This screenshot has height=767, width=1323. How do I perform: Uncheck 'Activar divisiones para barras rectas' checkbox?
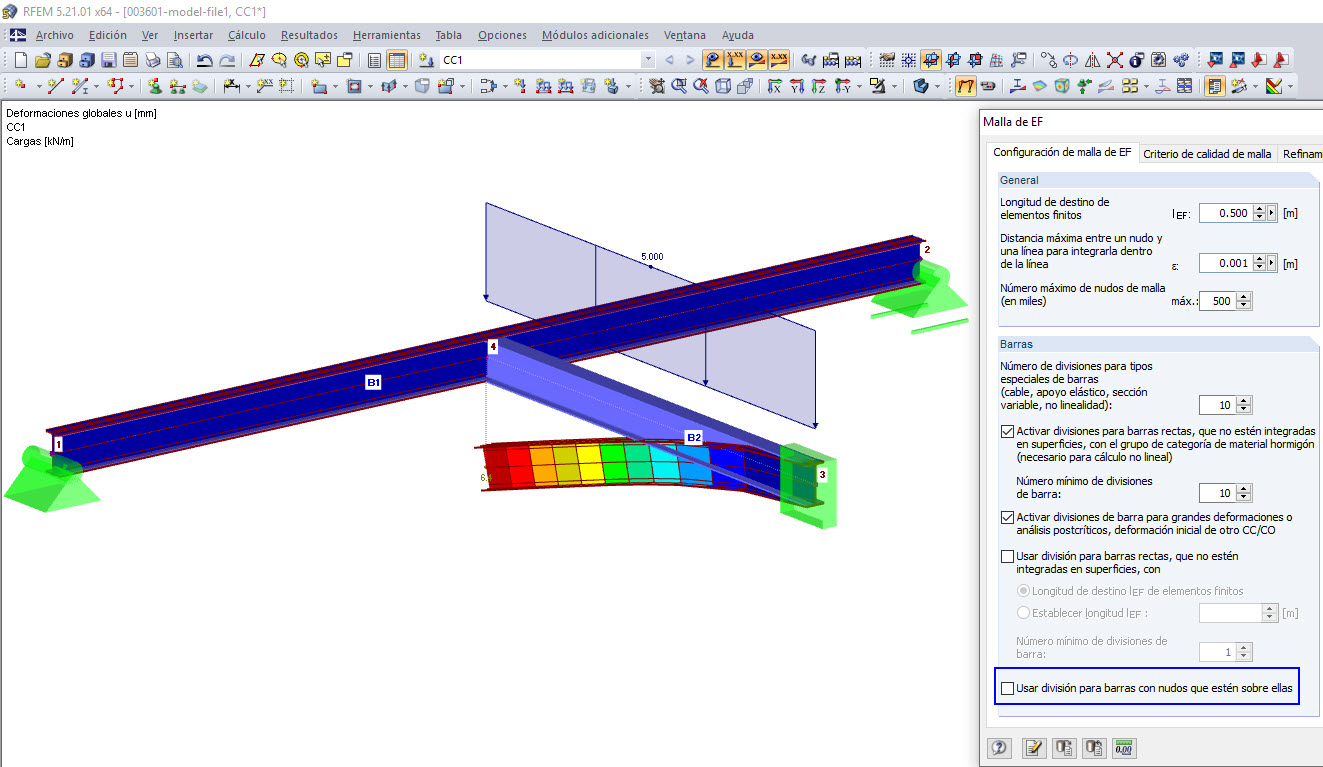(x=1008, y=432)
